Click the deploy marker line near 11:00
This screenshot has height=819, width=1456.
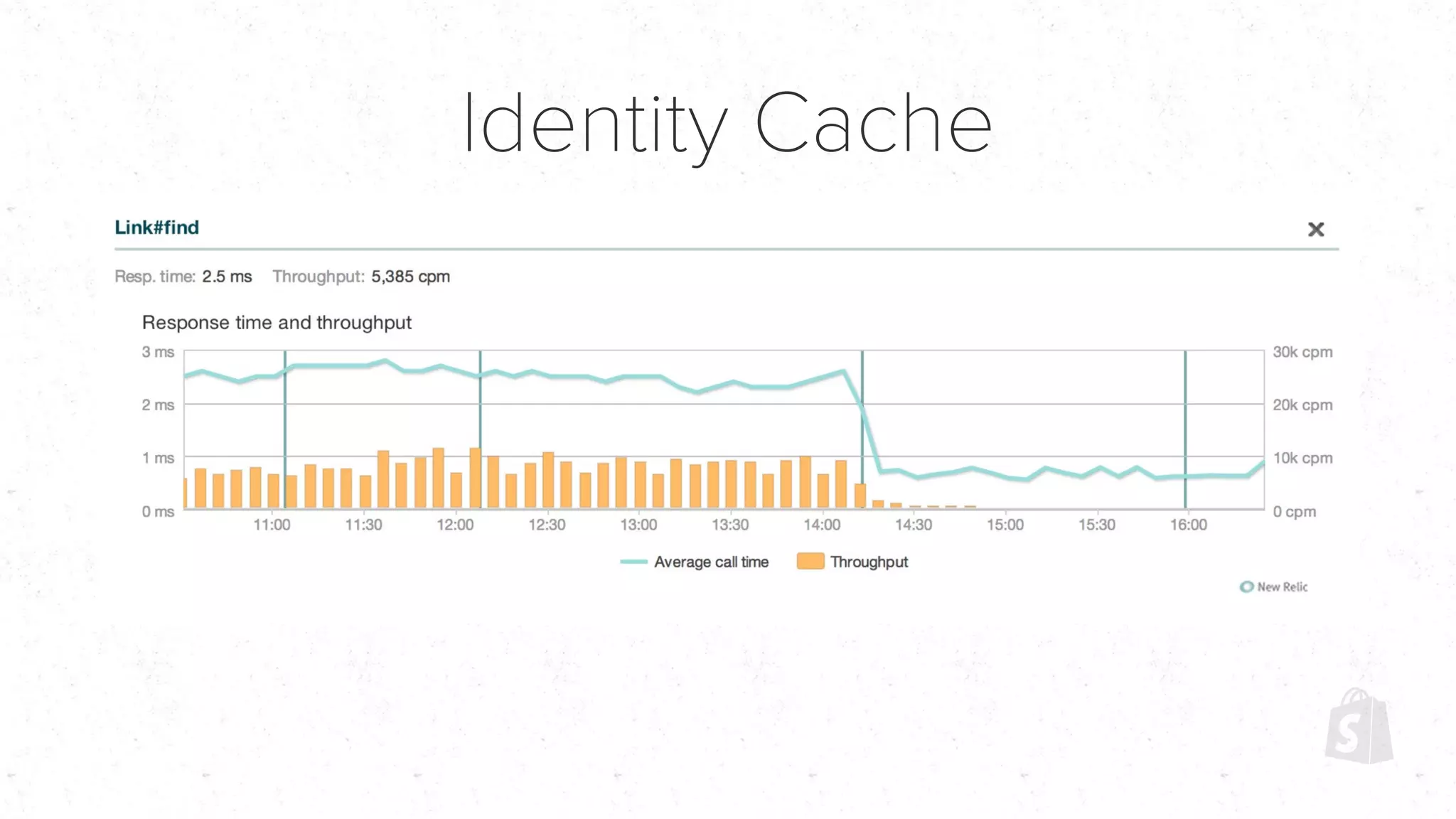[285, 429]
